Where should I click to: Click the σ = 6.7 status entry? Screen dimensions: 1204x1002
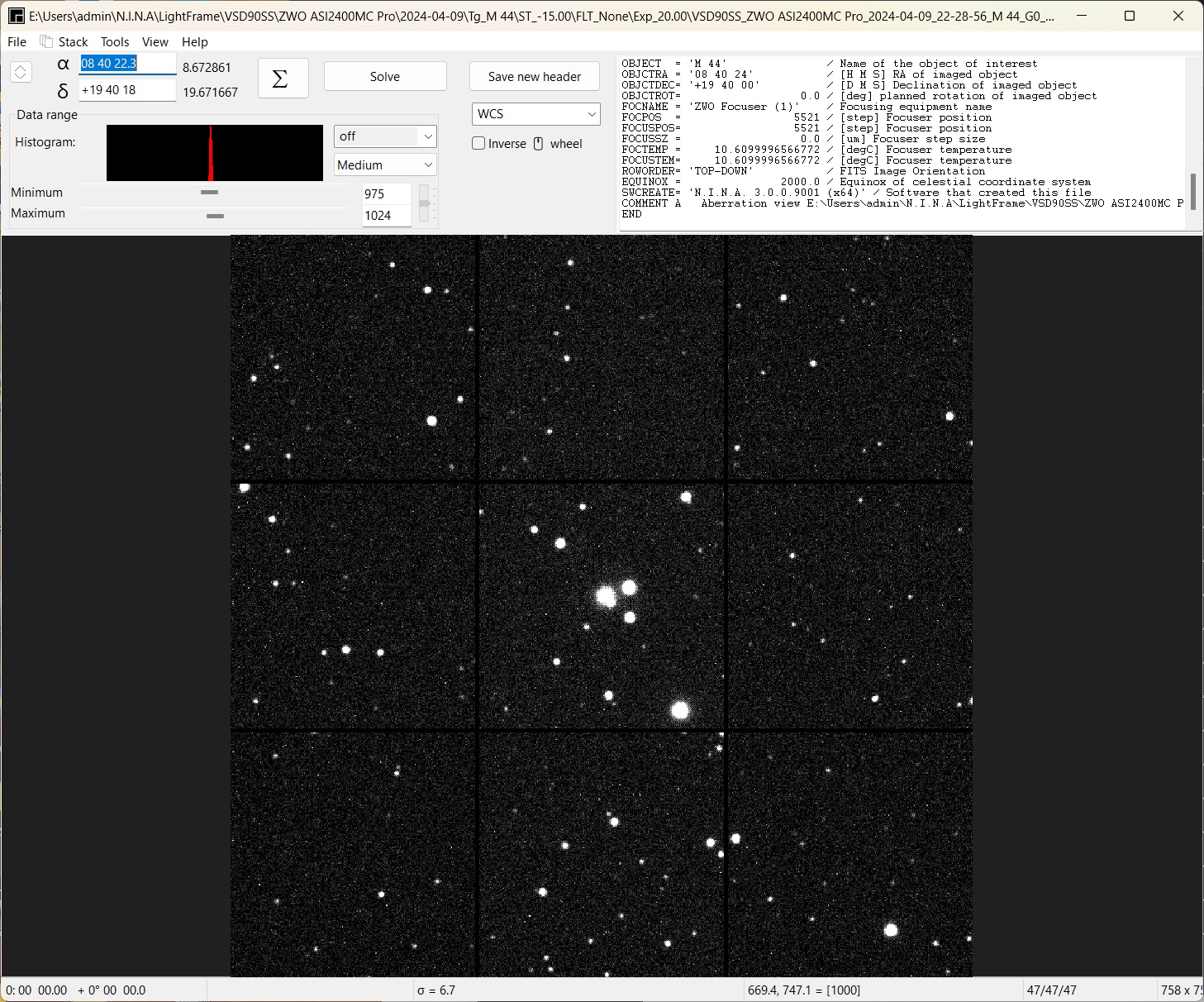[x=436, y=990]
